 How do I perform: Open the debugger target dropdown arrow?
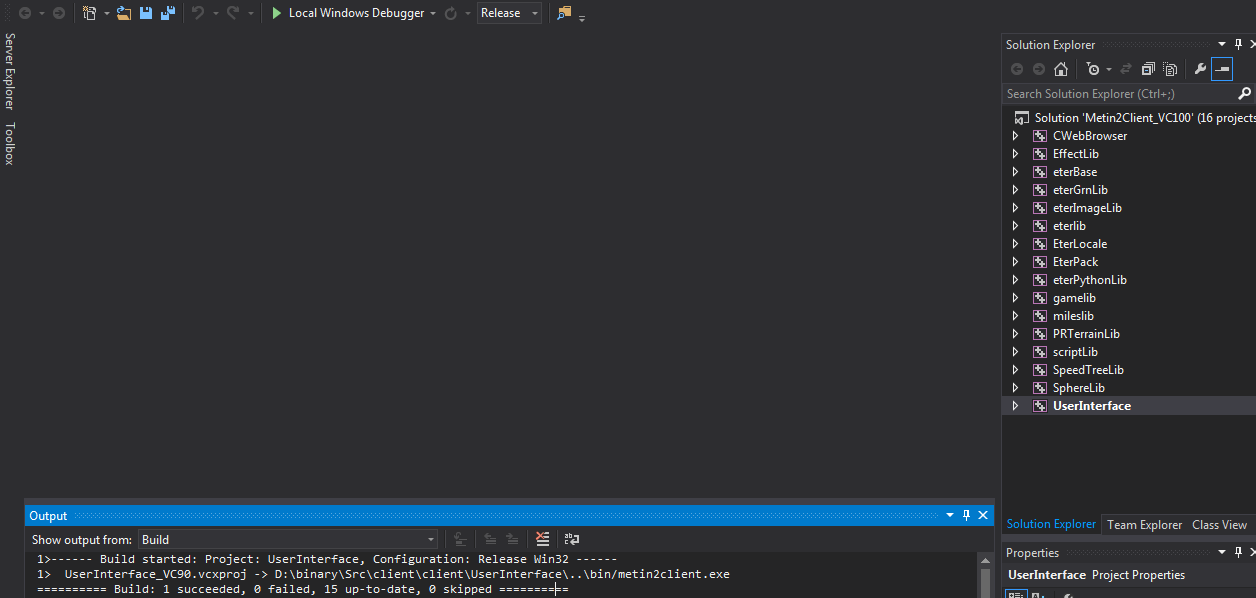click(433, 13)
